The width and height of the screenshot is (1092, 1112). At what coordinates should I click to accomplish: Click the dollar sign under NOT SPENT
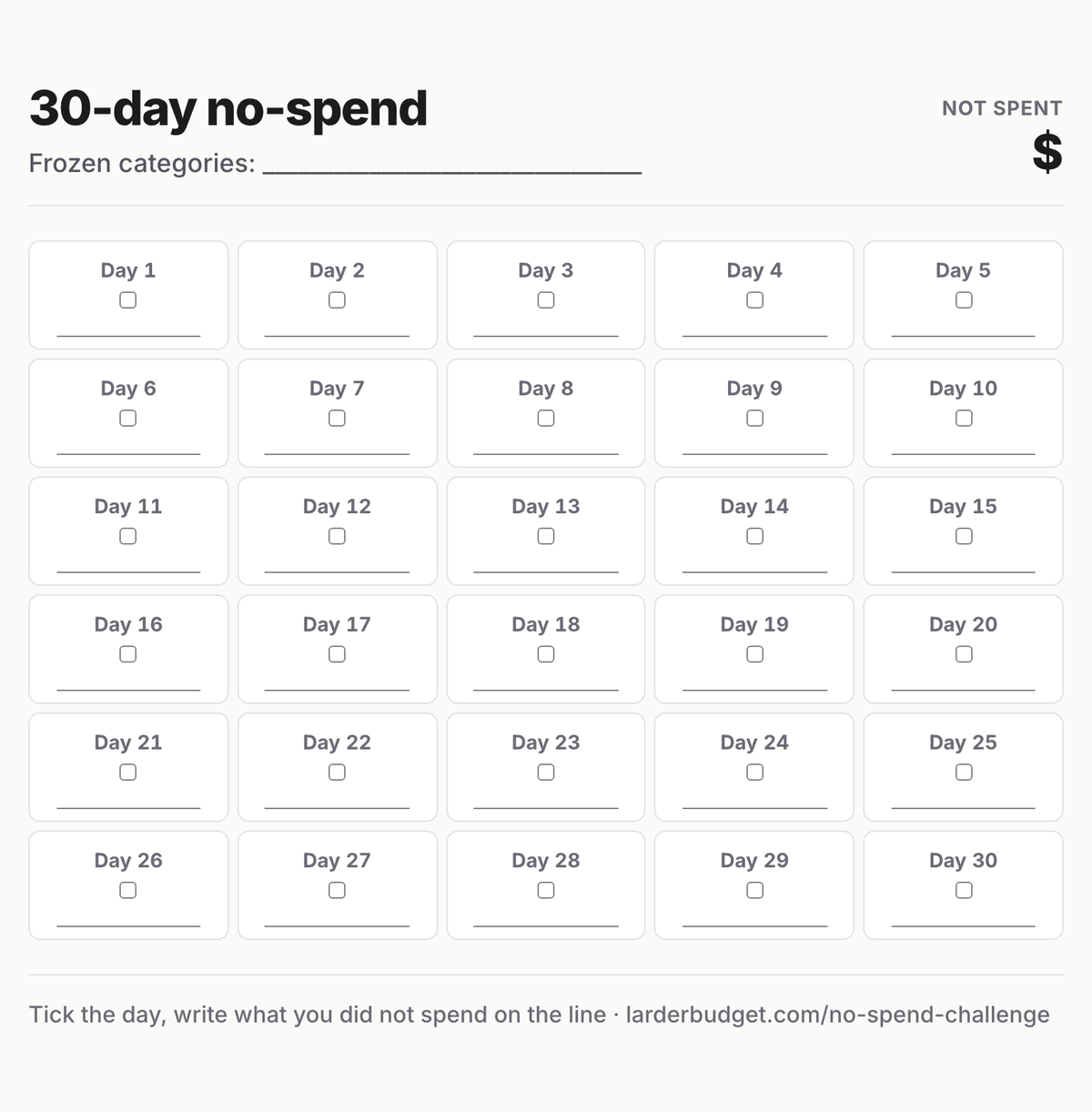point(1047,152)
